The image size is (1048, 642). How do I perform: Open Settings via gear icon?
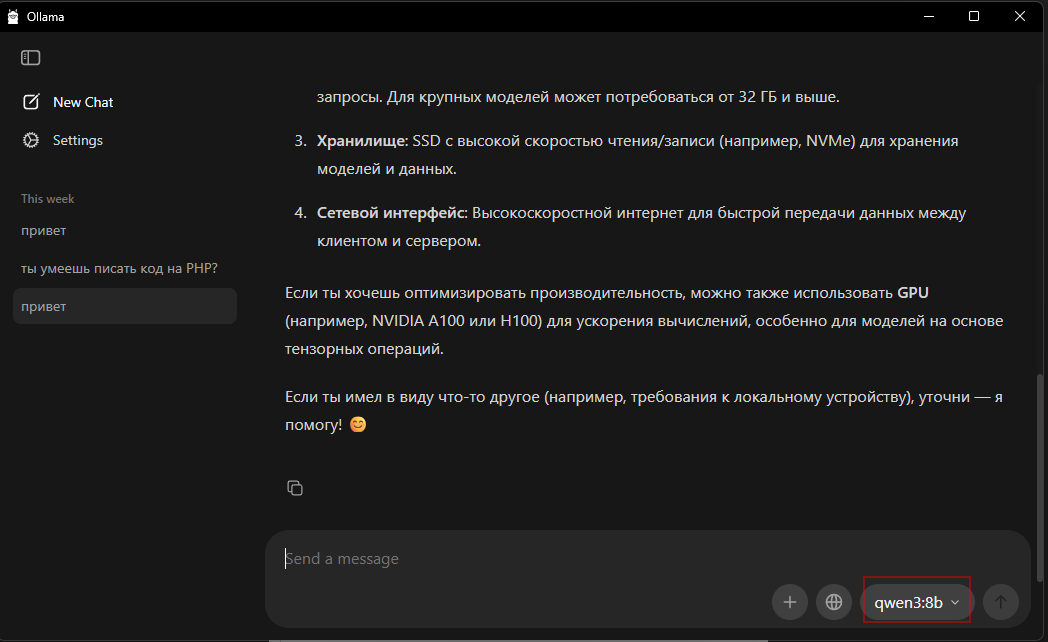31,140
